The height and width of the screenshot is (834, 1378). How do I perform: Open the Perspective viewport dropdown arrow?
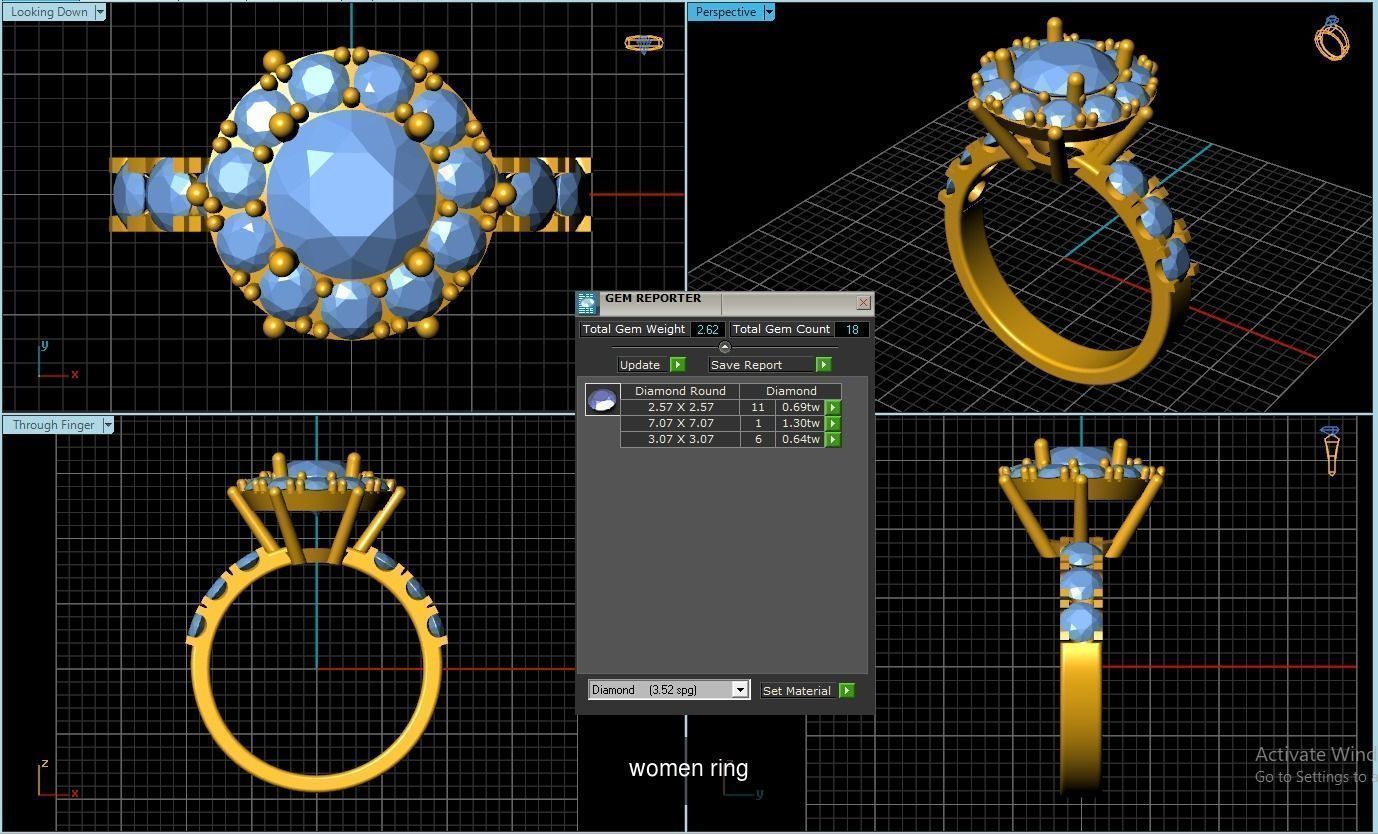point(768,12)
